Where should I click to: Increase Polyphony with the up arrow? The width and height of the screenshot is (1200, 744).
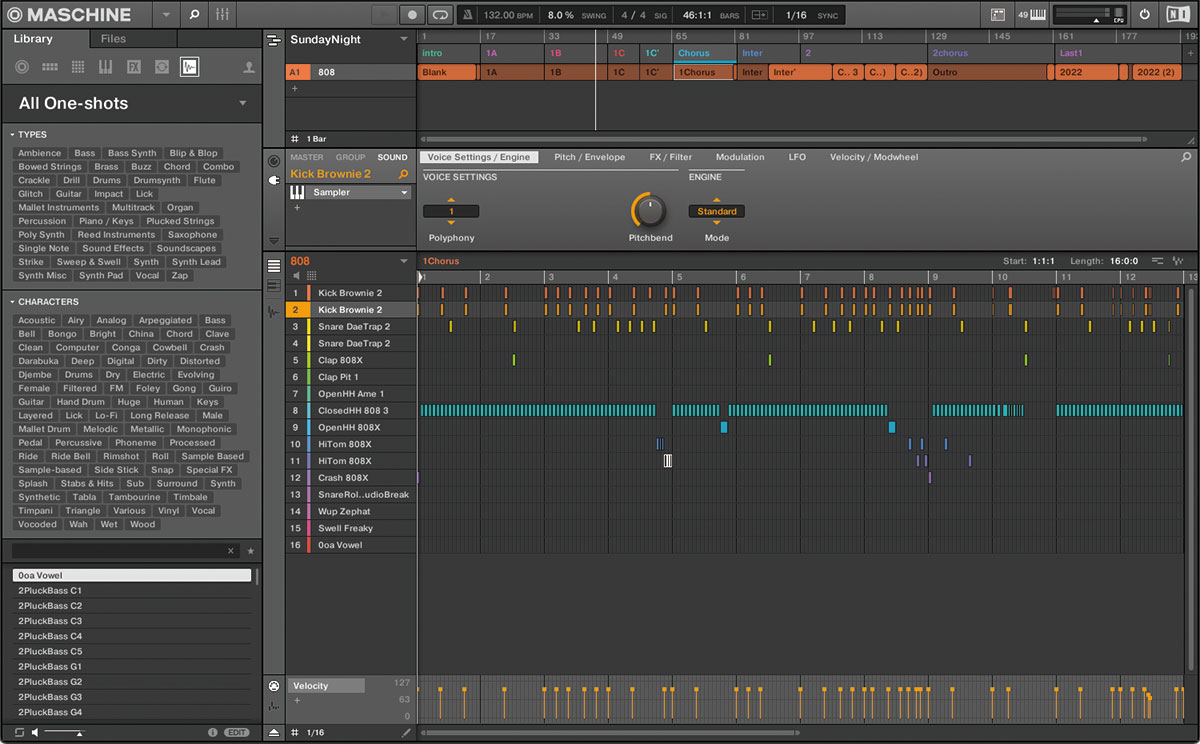pyautogui.click(x=451, y=200)
